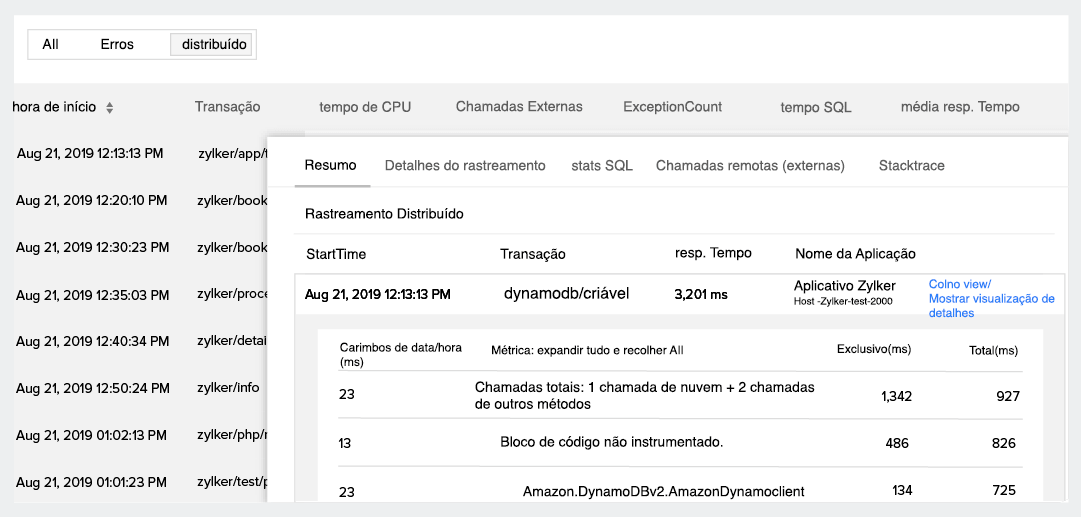Open Chamadas remotas (externas) tab
Screen dimensions: 1081x517
pos(750,165)
